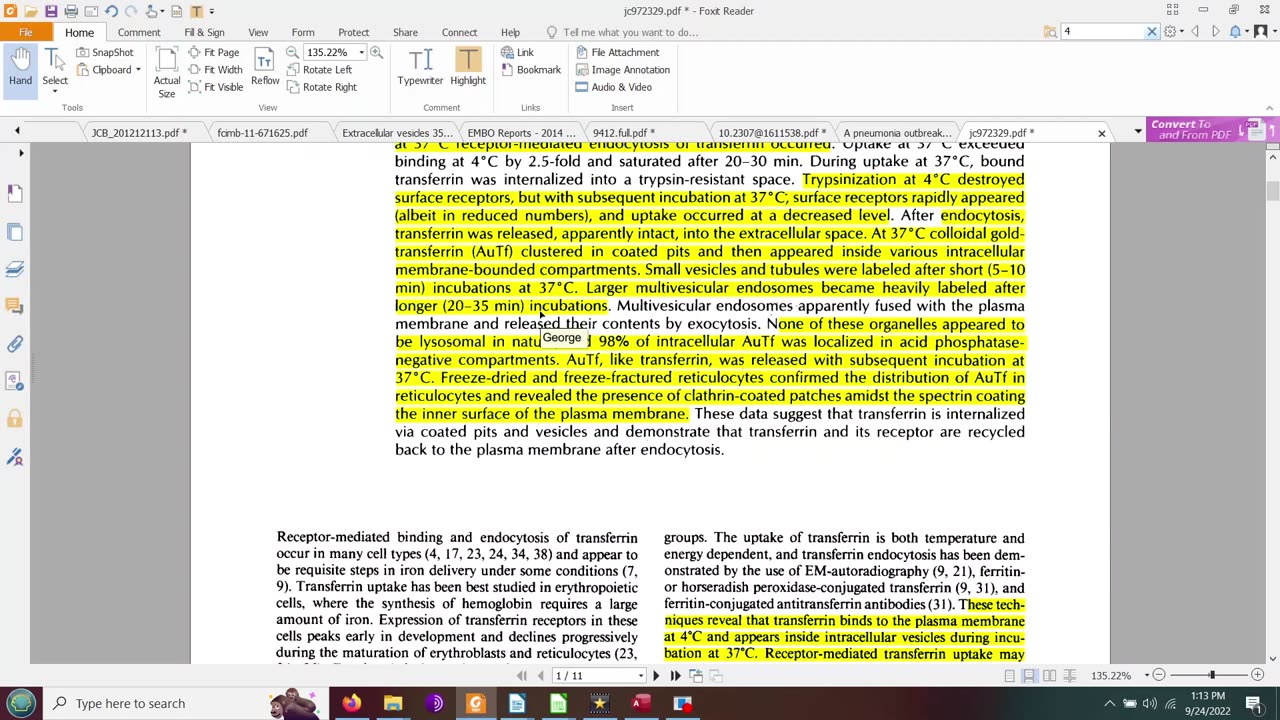
Task: Add a Bookmark
Action: coord(530,70)
